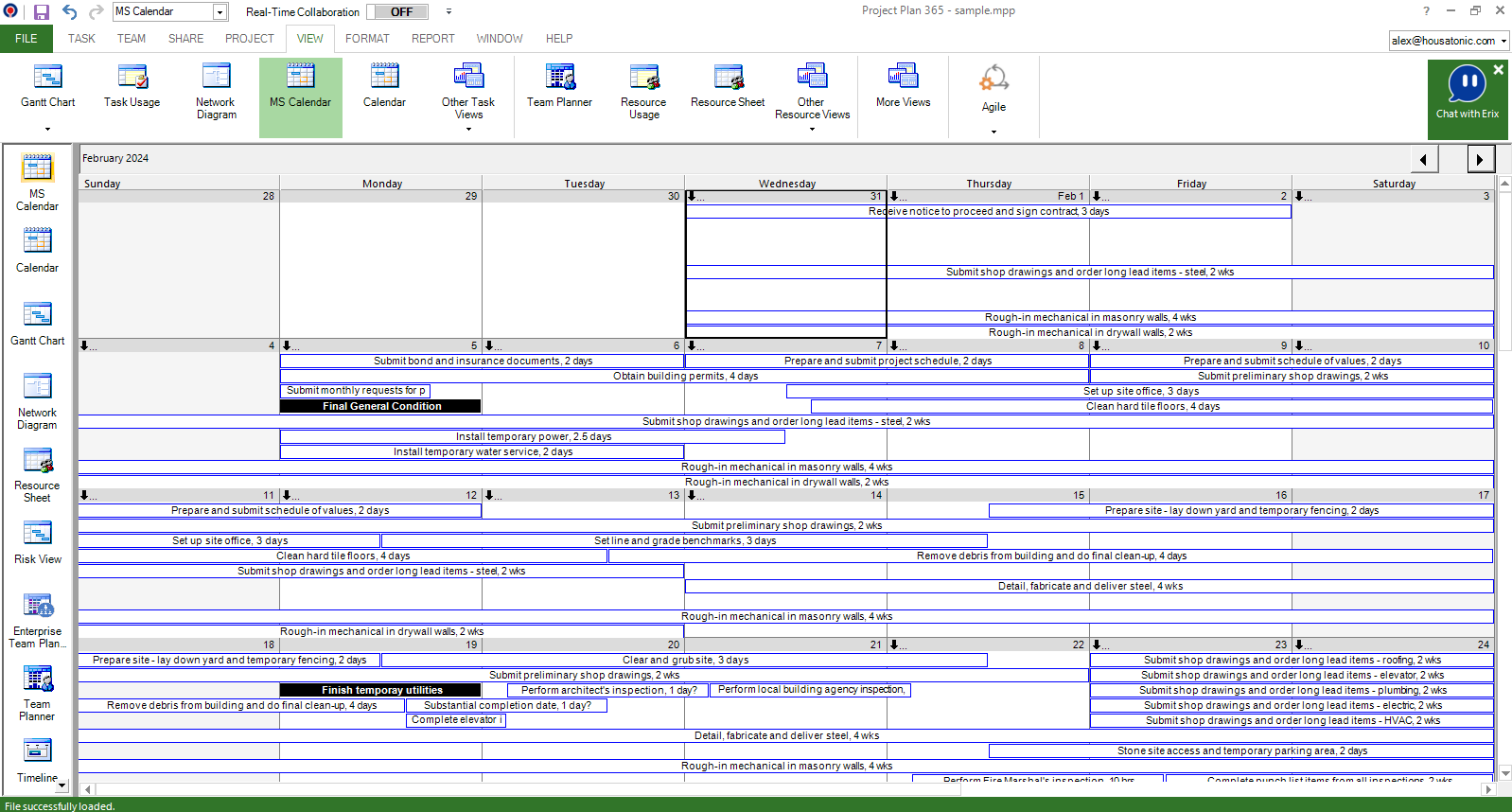Open the FORMAT ribbon tab
The width and height of the screenshot is (1512, 812).
[367, 39]
